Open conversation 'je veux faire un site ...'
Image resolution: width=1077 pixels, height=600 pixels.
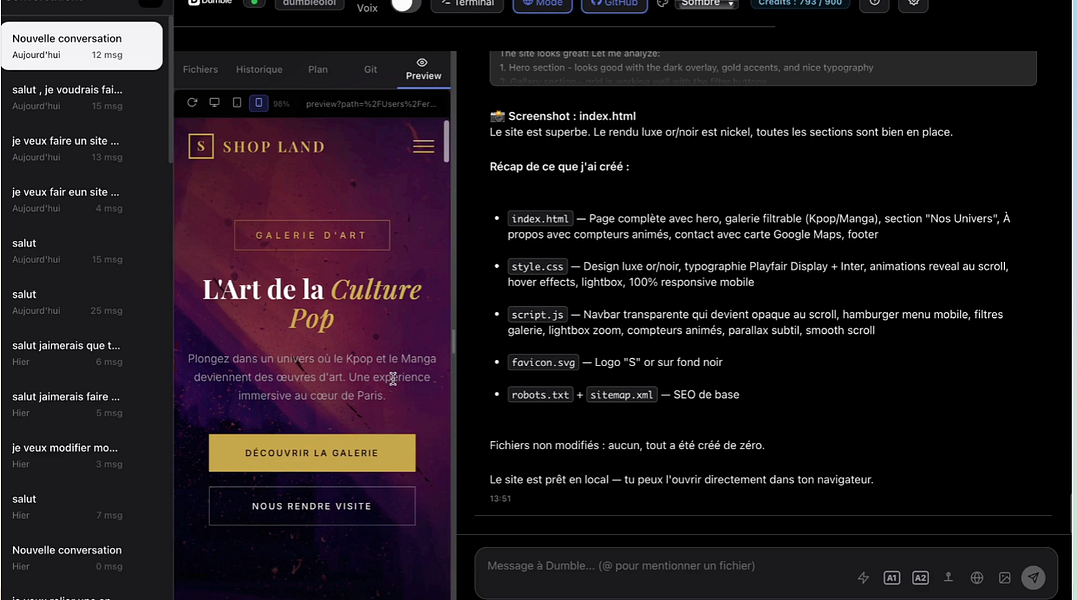(x=82, y=148)
